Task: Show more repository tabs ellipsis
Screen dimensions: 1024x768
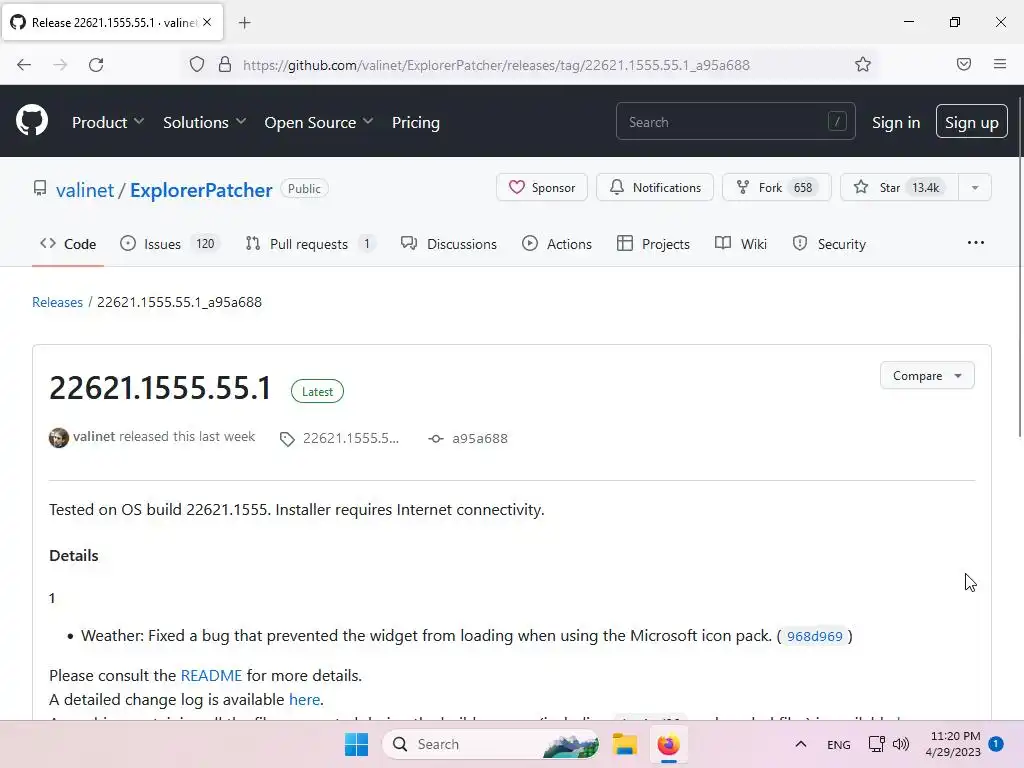Action: [976, 243]
